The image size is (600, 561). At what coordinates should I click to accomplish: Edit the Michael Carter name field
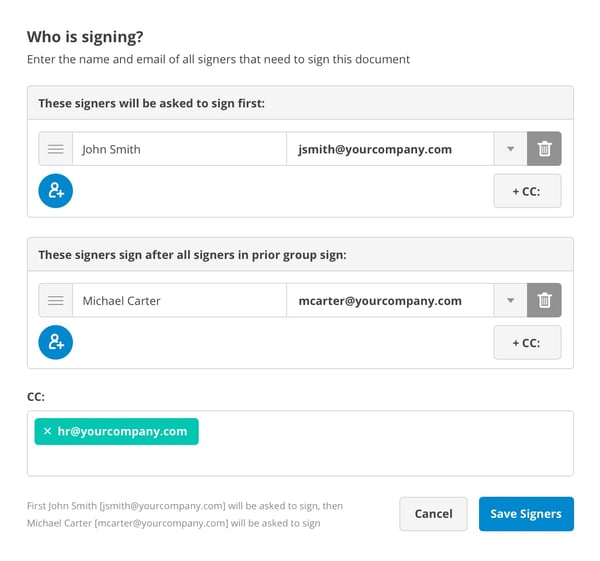coord(180,300)
